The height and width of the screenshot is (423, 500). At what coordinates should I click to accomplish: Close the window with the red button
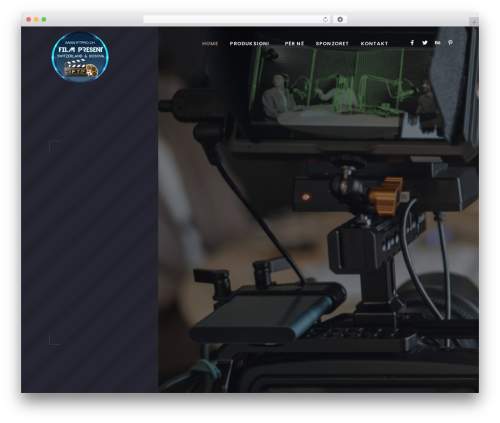point(29,19)
